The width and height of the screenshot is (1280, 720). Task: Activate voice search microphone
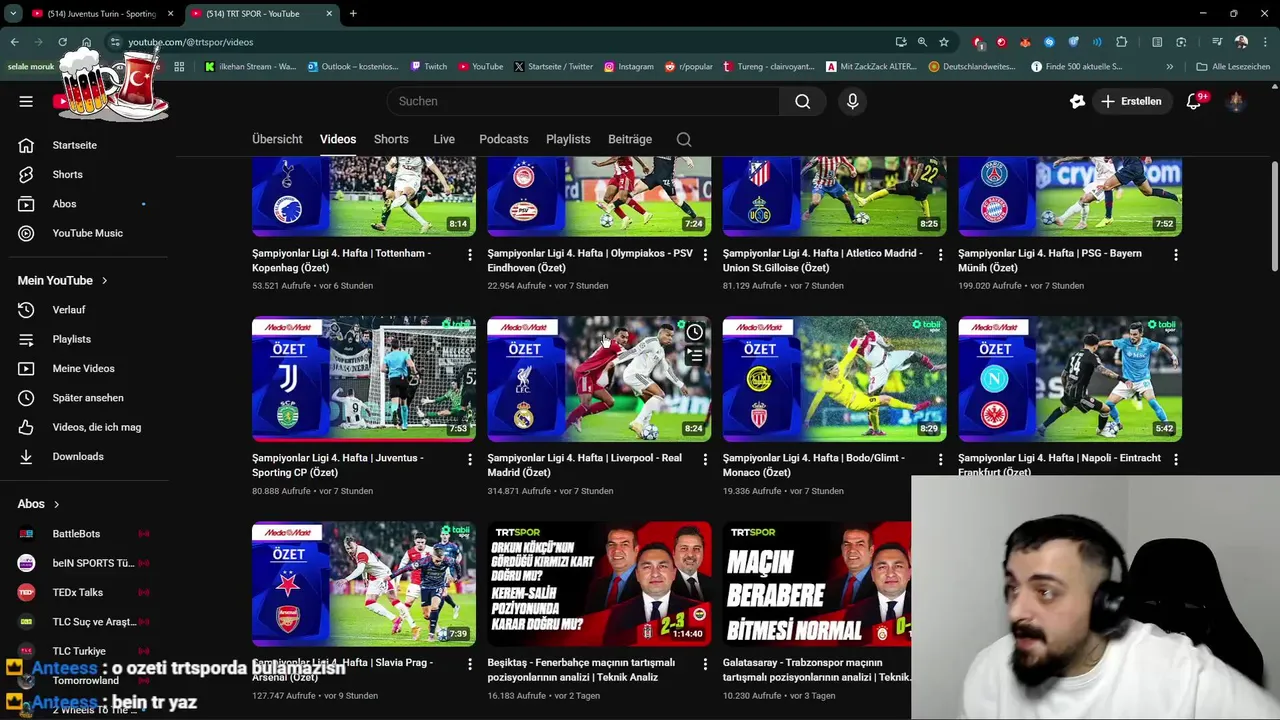pos(853,101)
